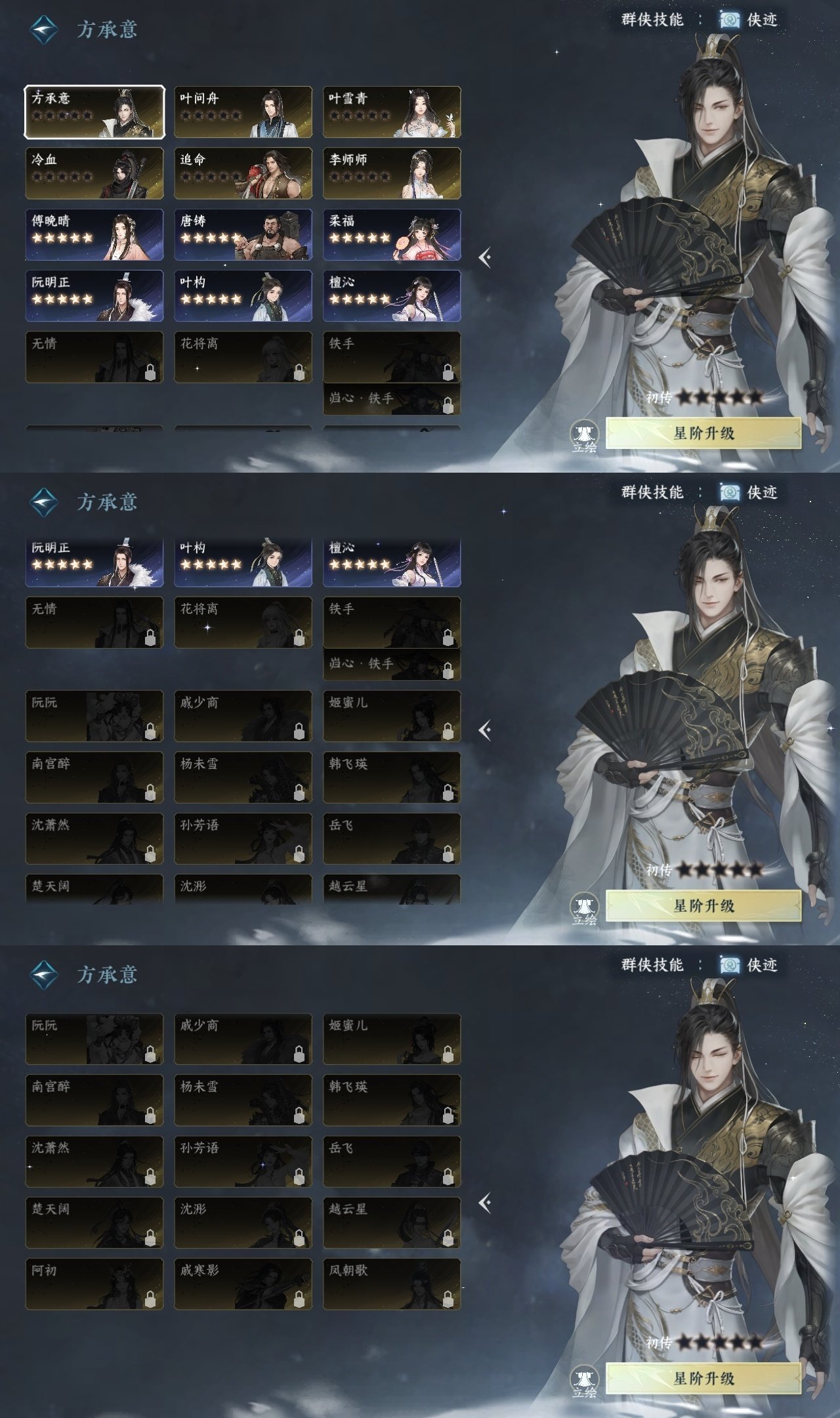
Task: Pick the 追命 character portrait card
Action: (243, 173)
